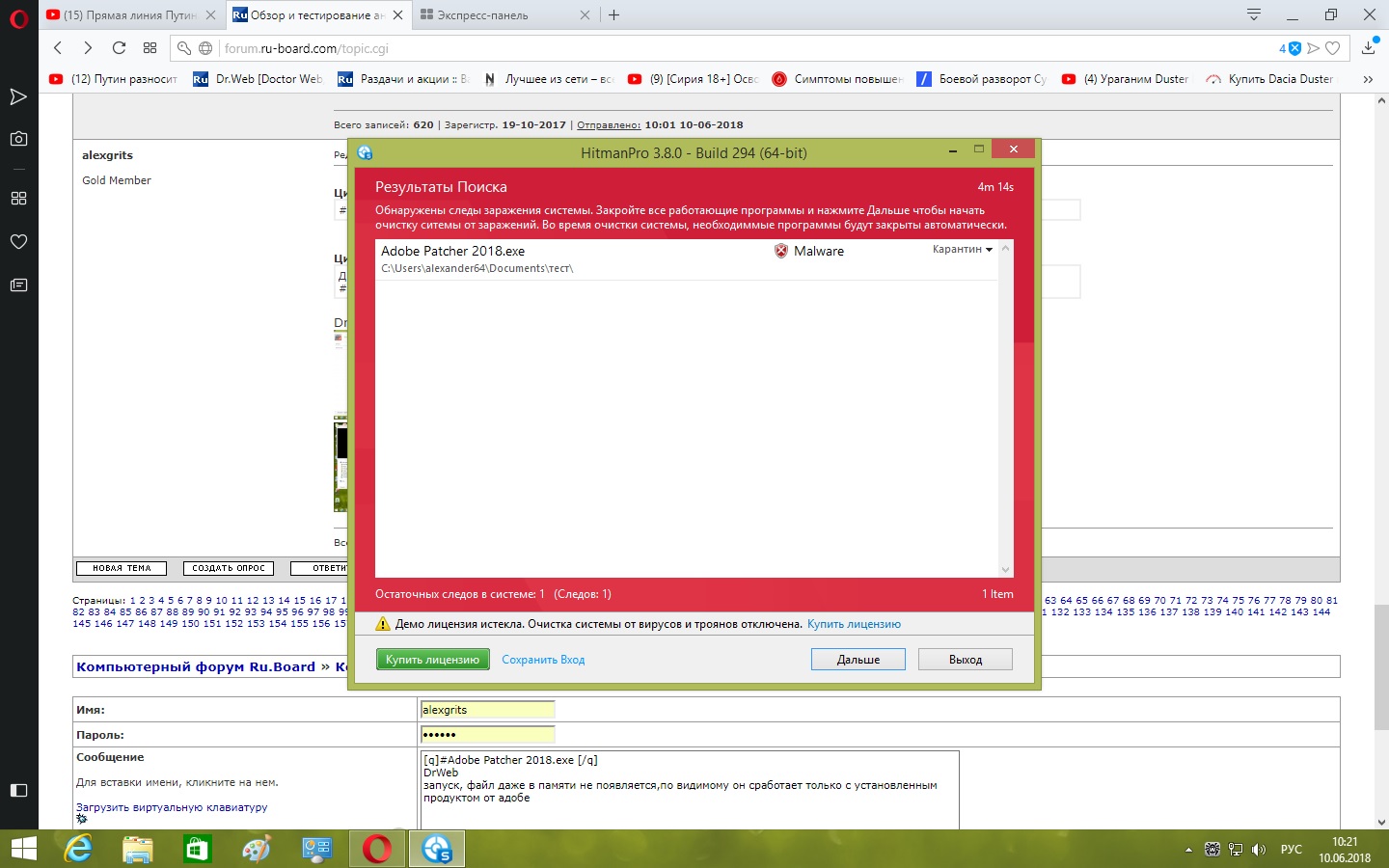Screen dimensions: 1389x868
Task: Send page to My Flow from address bar
Action: click(x=1314, y=48)
